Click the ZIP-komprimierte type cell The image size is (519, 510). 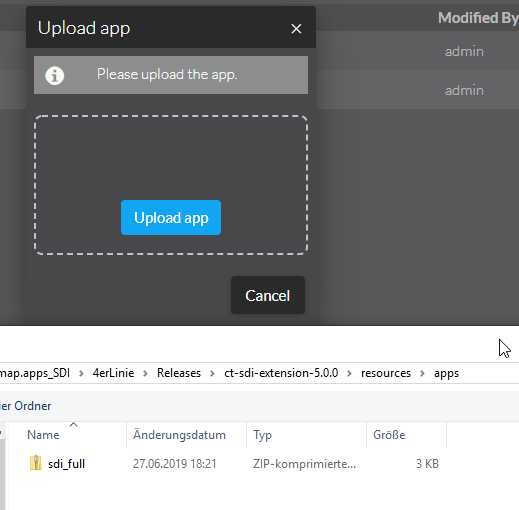pos(304,464)
